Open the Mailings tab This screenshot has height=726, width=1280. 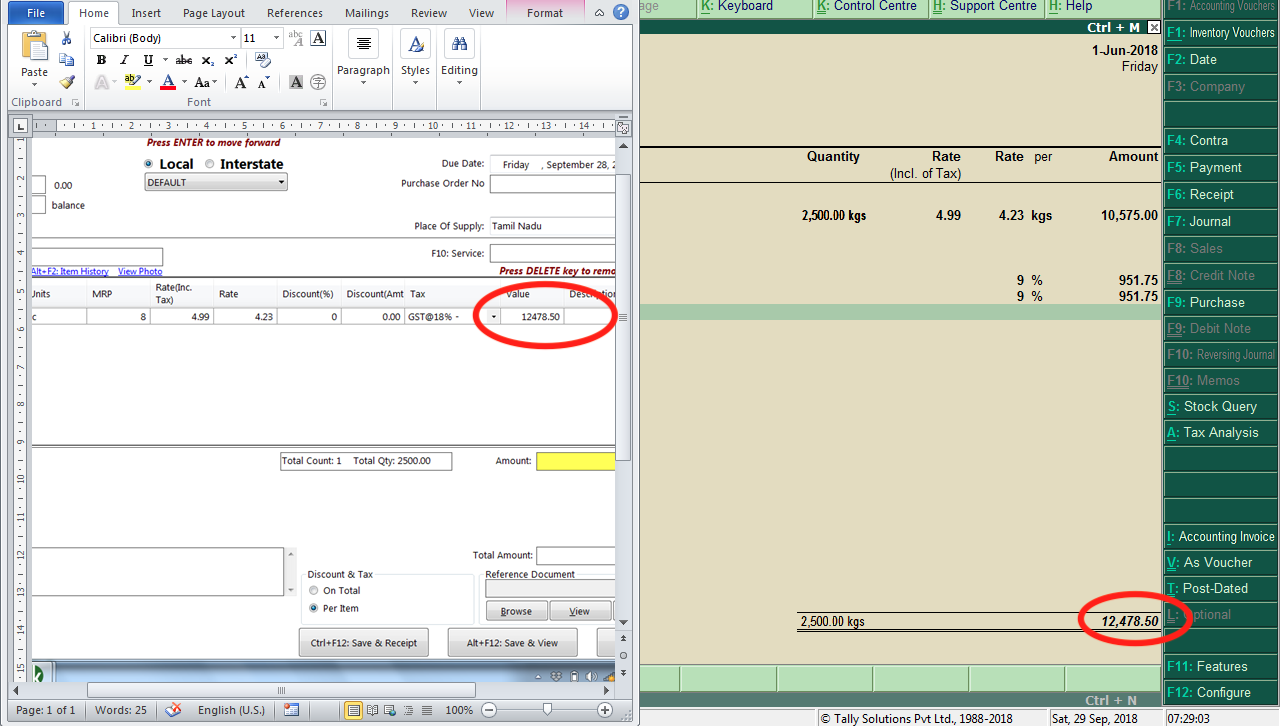[367, 13]
